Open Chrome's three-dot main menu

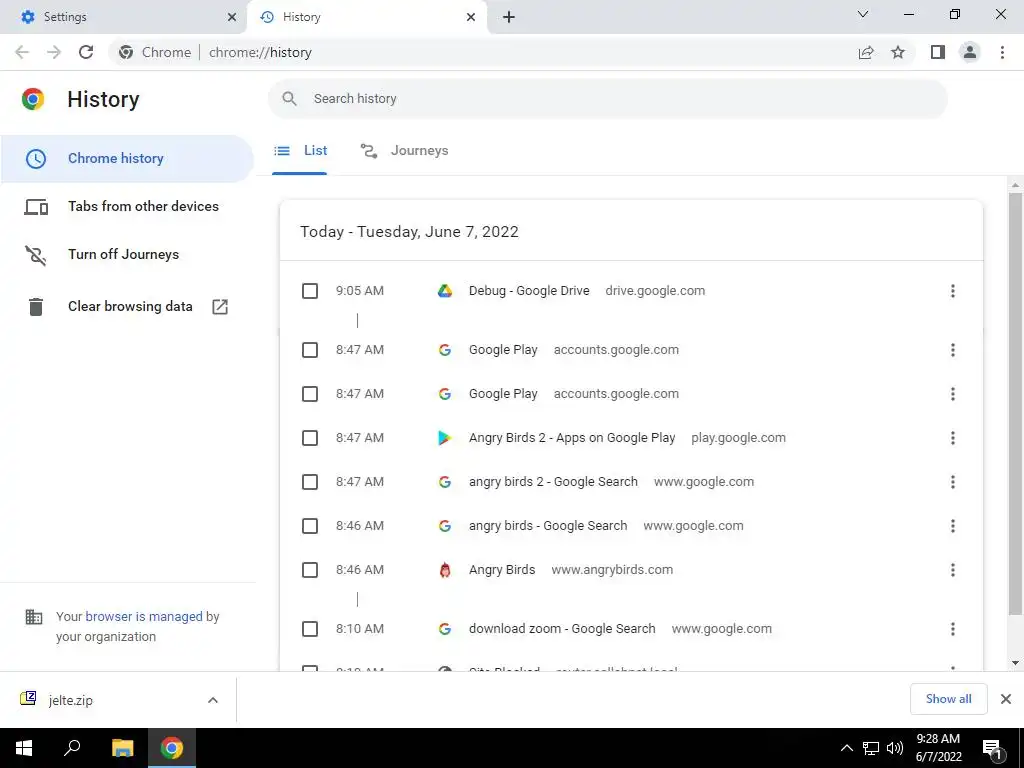(1002, 52)
